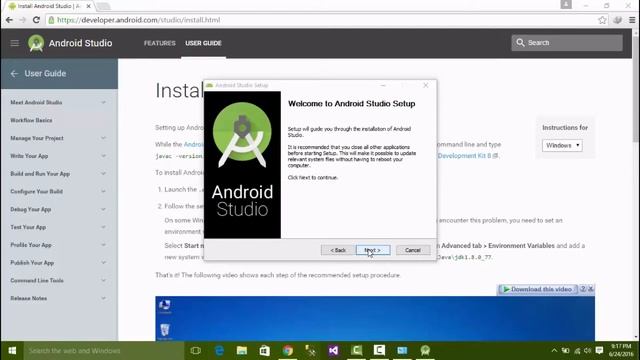Click the browser back arrow
Viewport: 640px width, 360px height.
[9, 20]
